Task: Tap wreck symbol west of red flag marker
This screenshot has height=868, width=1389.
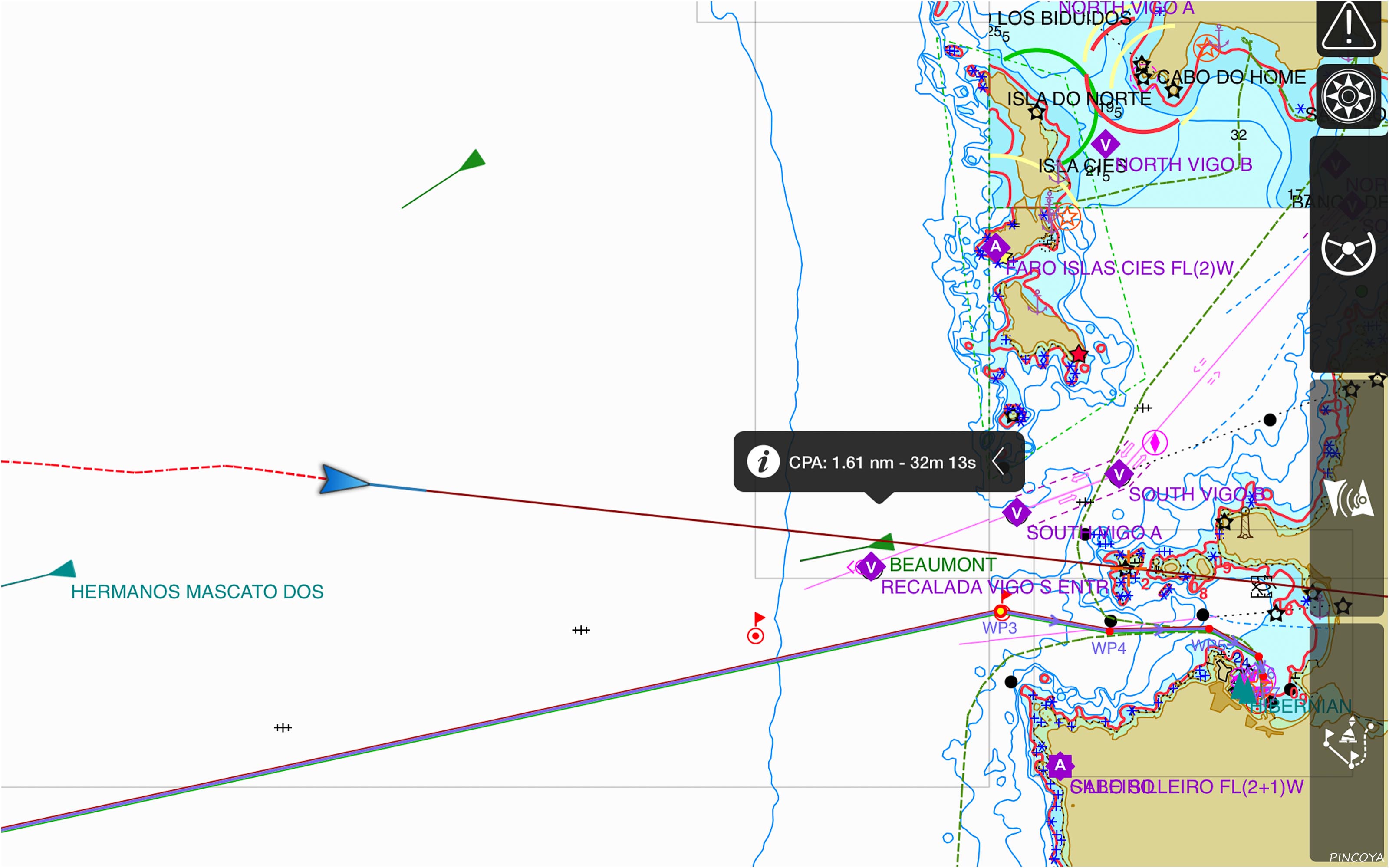Action: click(581, 630)
